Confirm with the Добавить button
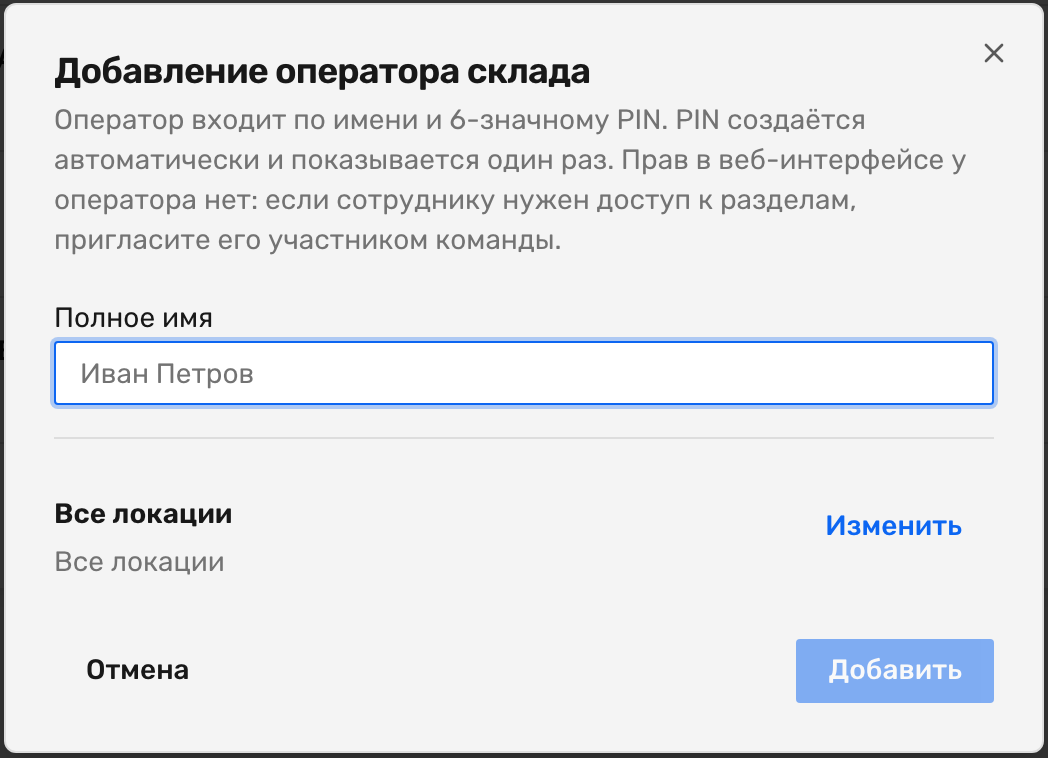The width and height of the screenshot is (1048, 758). [894, 670]
